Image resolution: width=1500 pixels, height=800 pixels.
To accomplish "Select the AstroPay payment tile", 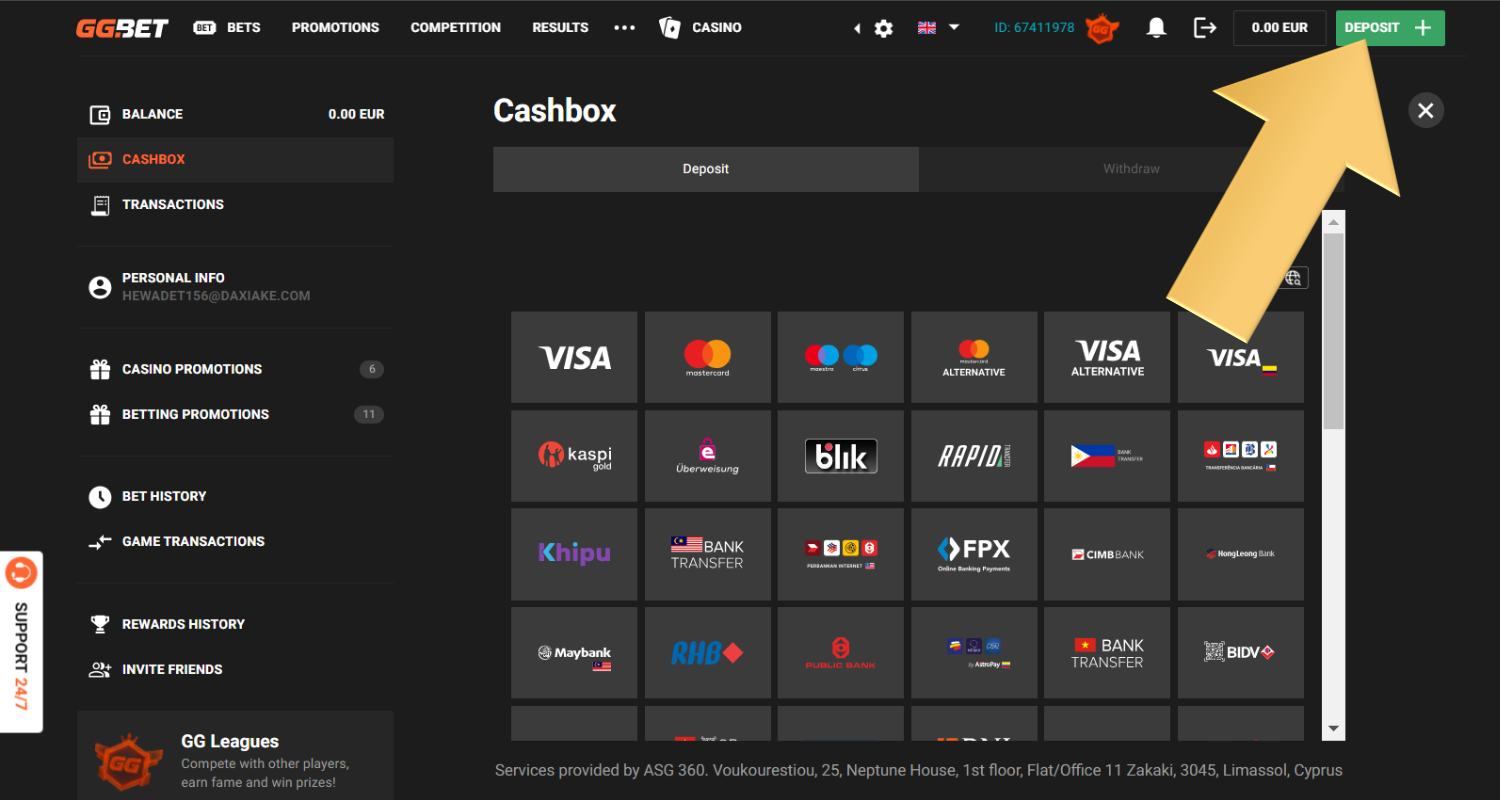I will [974, 653].
